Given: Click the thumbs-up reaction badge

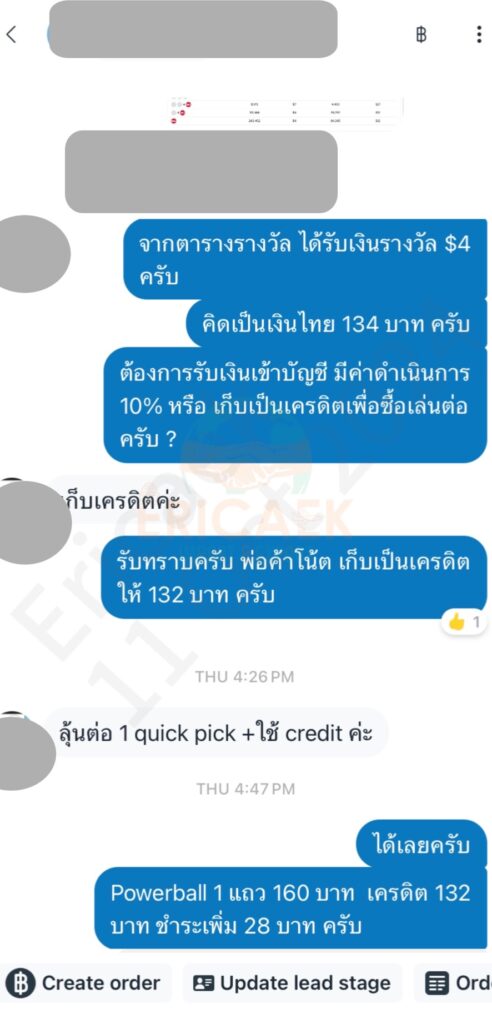Looking at the screenshot, I should (465, 622).
